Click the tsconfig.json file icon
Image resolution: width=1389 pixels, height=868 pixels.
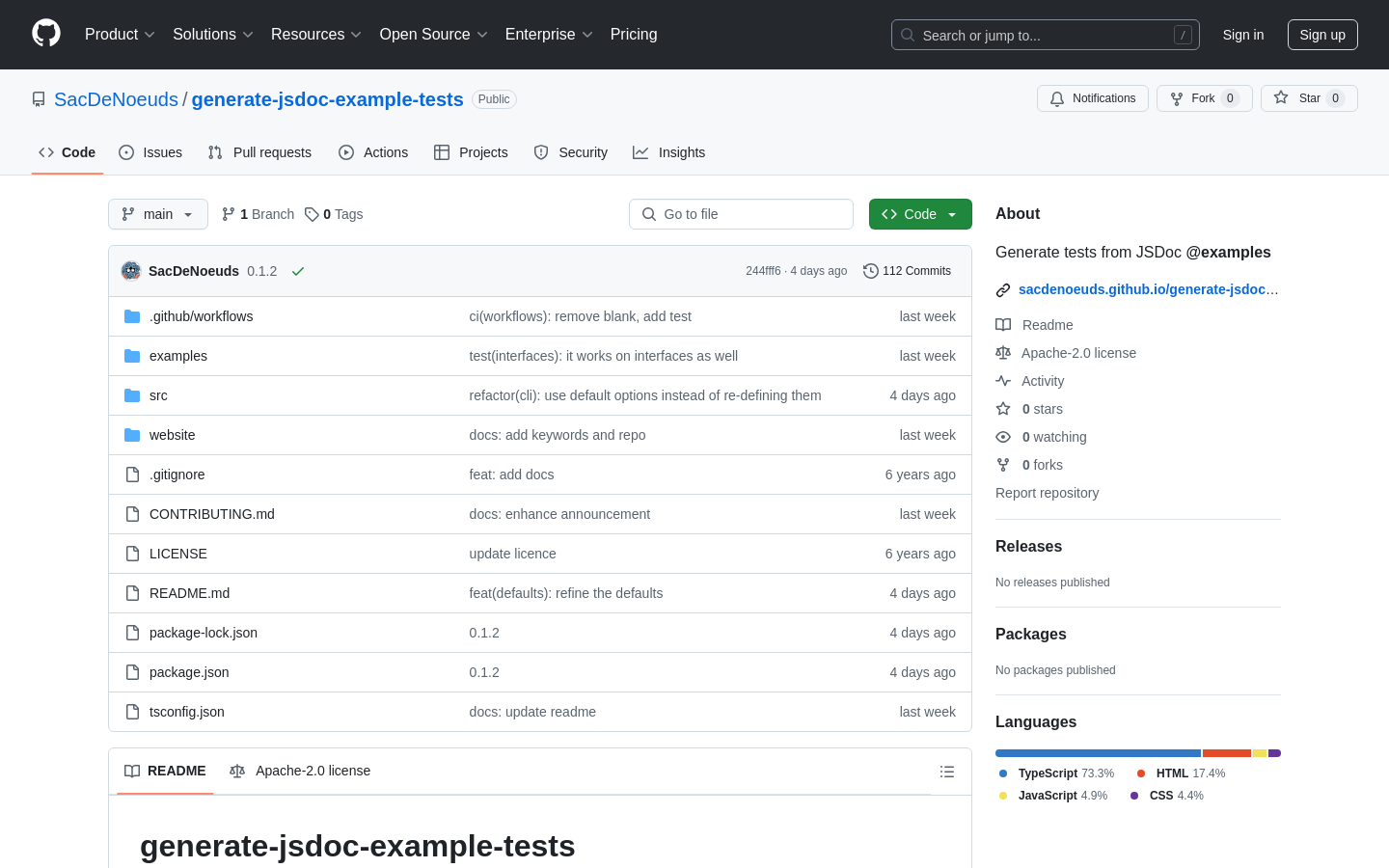point(132,712)
